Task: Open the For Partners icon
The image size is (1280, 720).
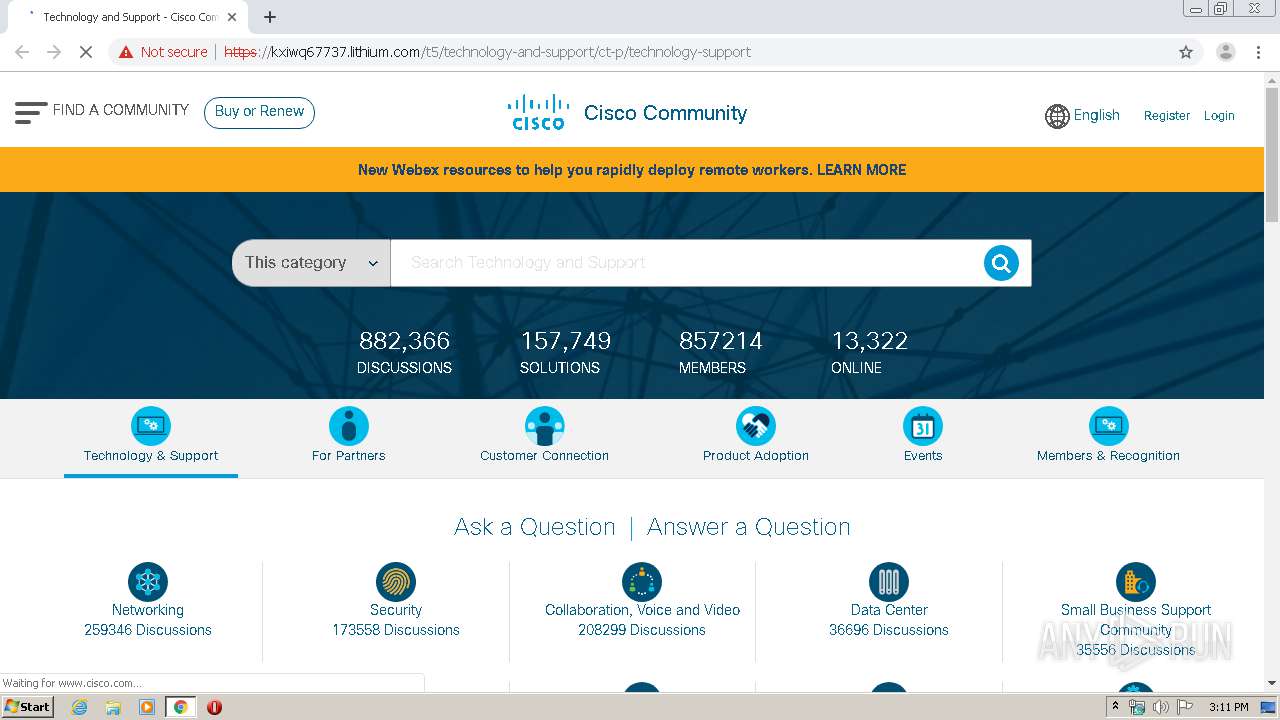Action: point(348,426)
